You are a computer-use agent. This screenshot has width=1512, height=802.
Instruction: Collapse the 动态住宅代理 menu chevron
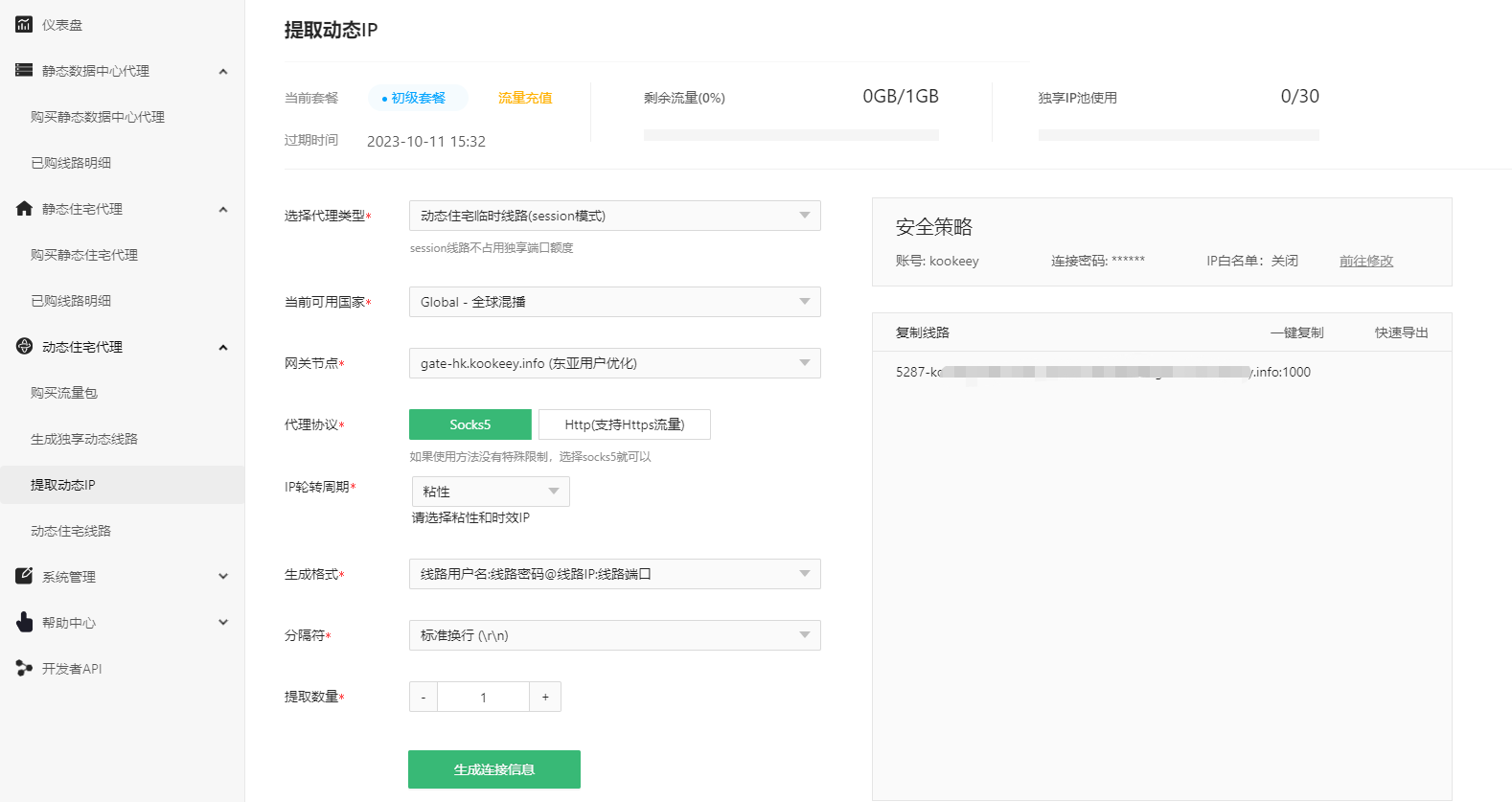223,347
